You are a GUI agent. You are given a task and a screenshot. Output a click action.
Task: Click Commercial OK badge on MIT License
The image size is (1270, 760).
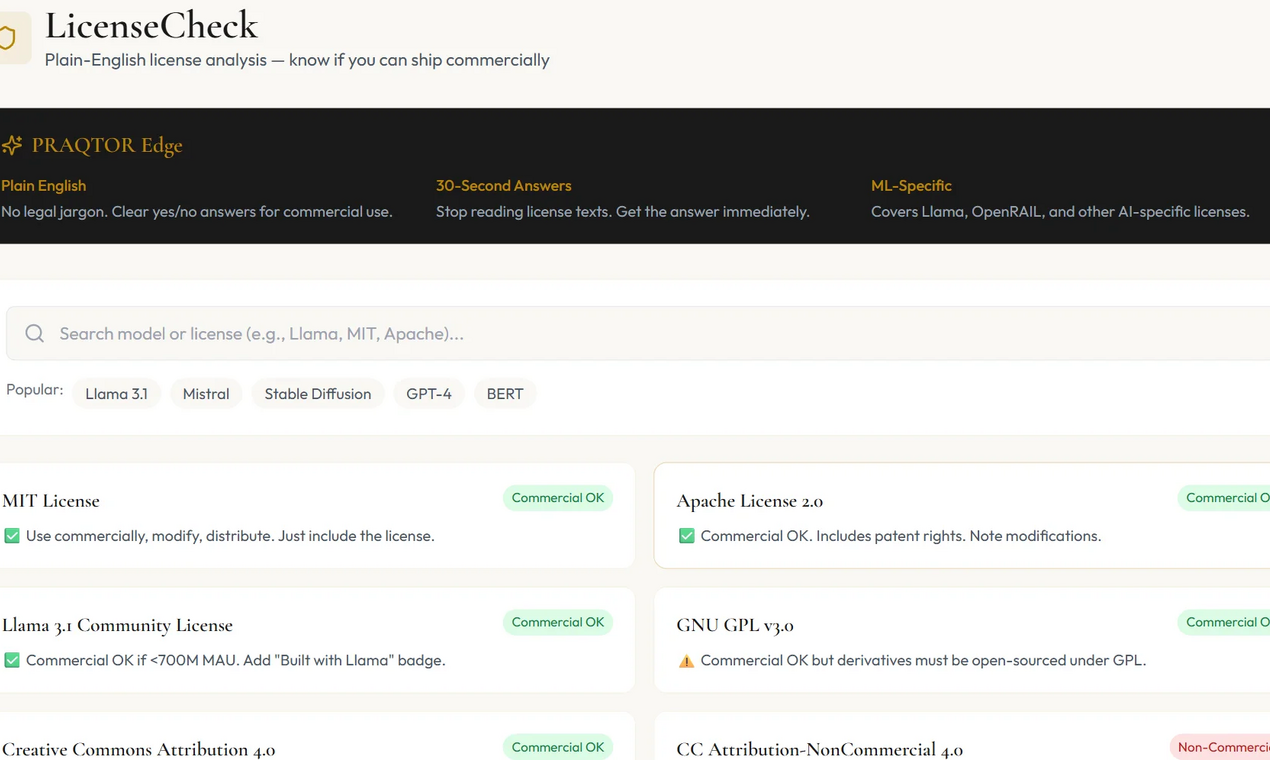558,498
